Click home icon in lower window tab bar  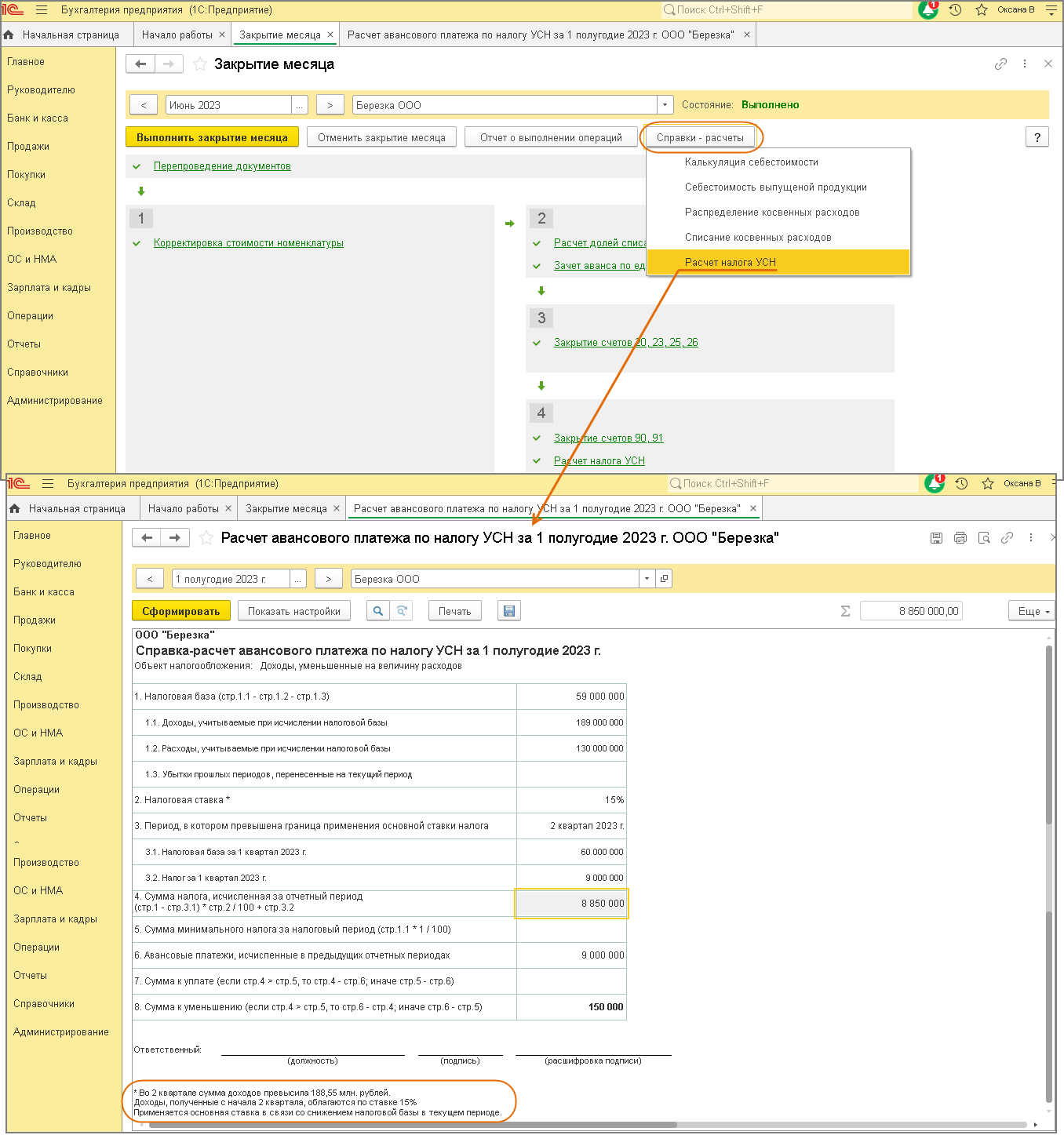tap(15, 508)
